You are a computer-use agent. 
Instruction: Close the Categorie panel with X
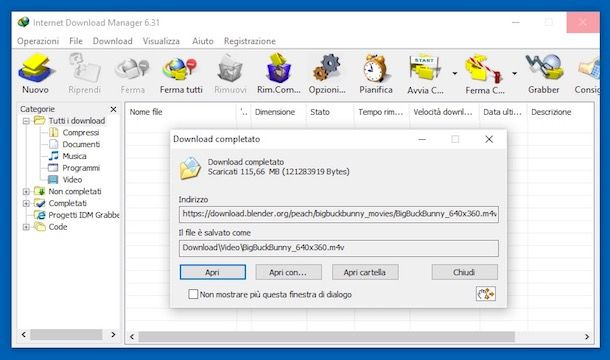(x=113, y=109)
